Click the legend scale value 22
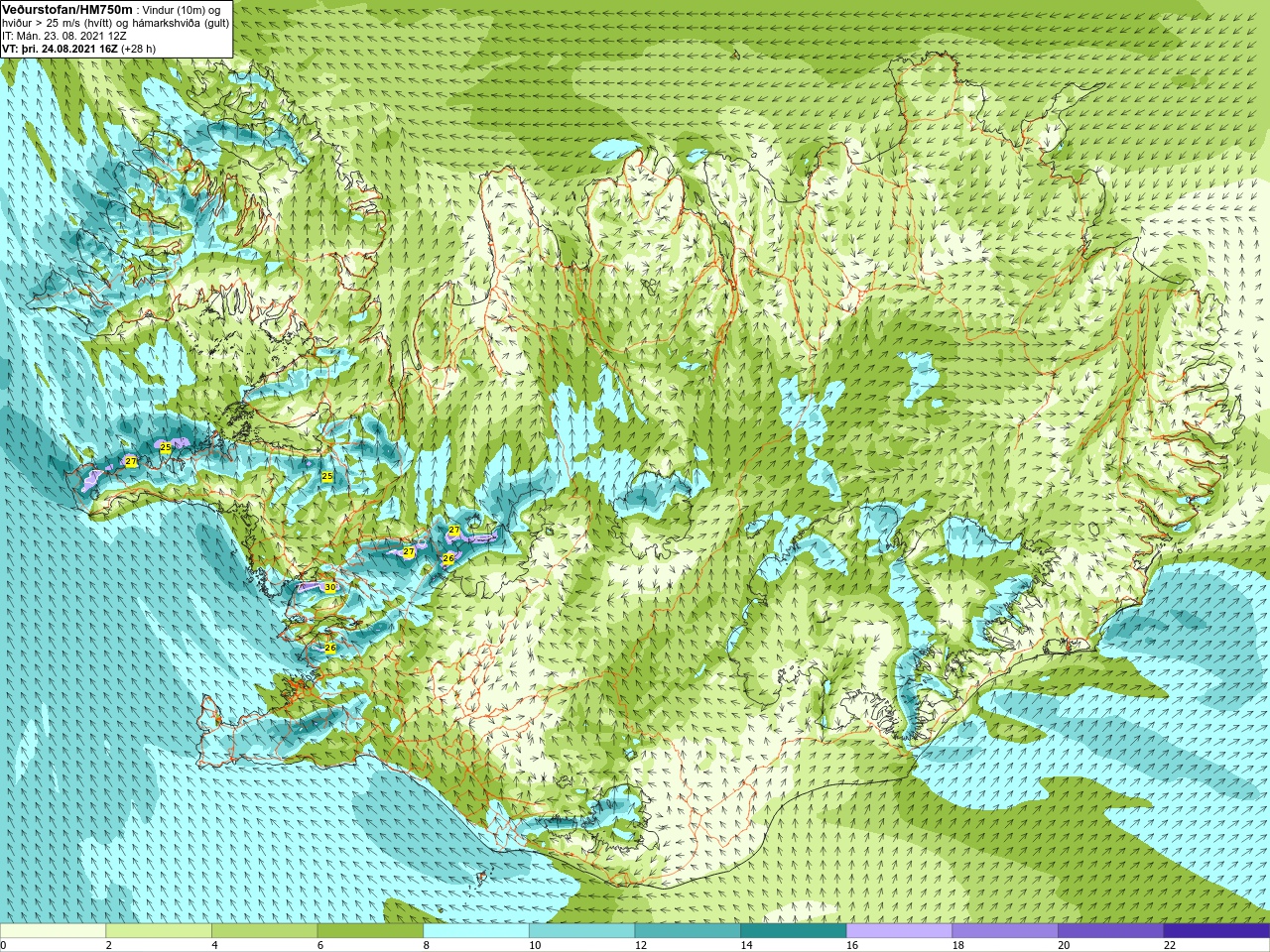The width and height of the screenshot is (1270, 952). point(1170,945)
